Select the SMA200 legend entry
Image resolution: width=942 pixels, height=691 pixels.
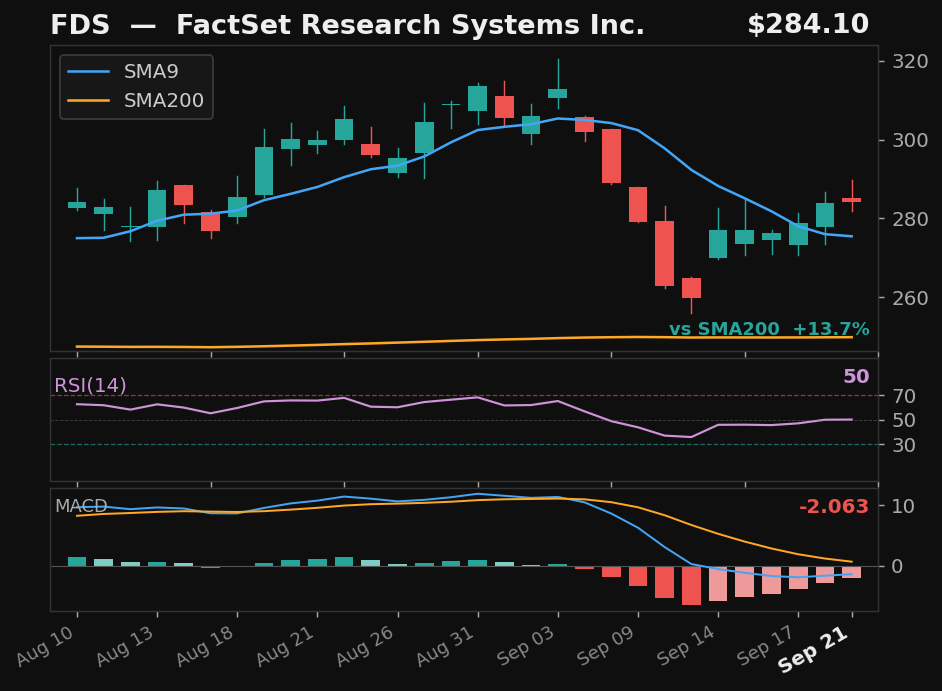(135, 100)
